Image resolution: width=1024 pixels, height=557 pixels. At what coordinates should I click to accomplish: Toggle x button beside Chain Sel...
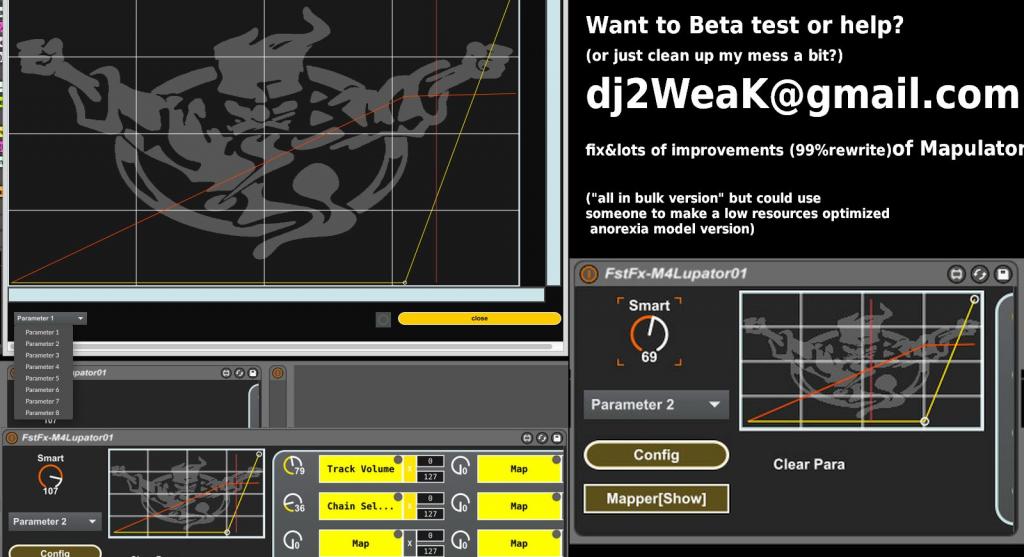(x=410, y=506)
